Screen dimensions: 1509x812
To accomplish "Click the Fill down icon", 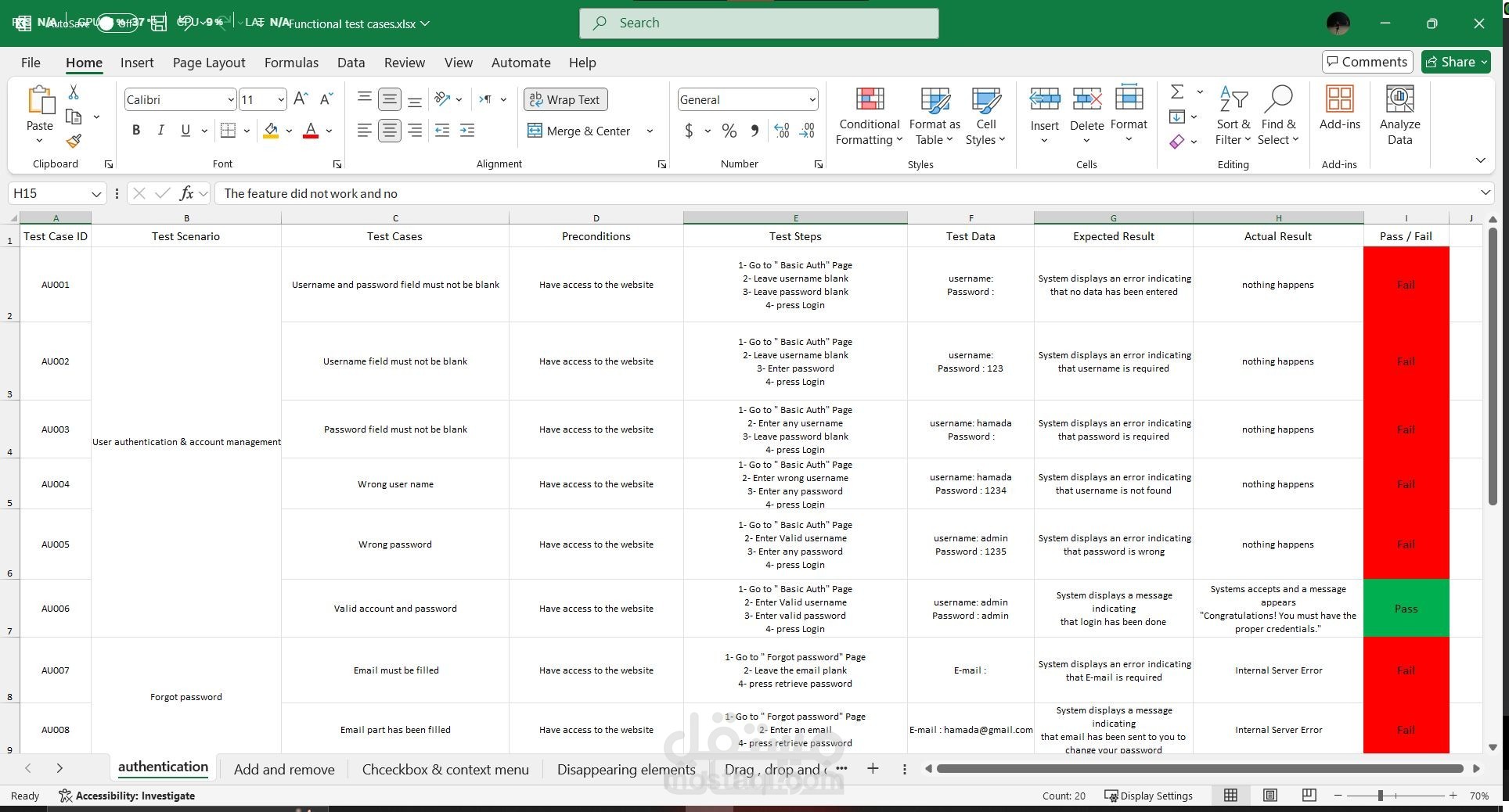I will pyautogui.click(x=1177, y=117).
